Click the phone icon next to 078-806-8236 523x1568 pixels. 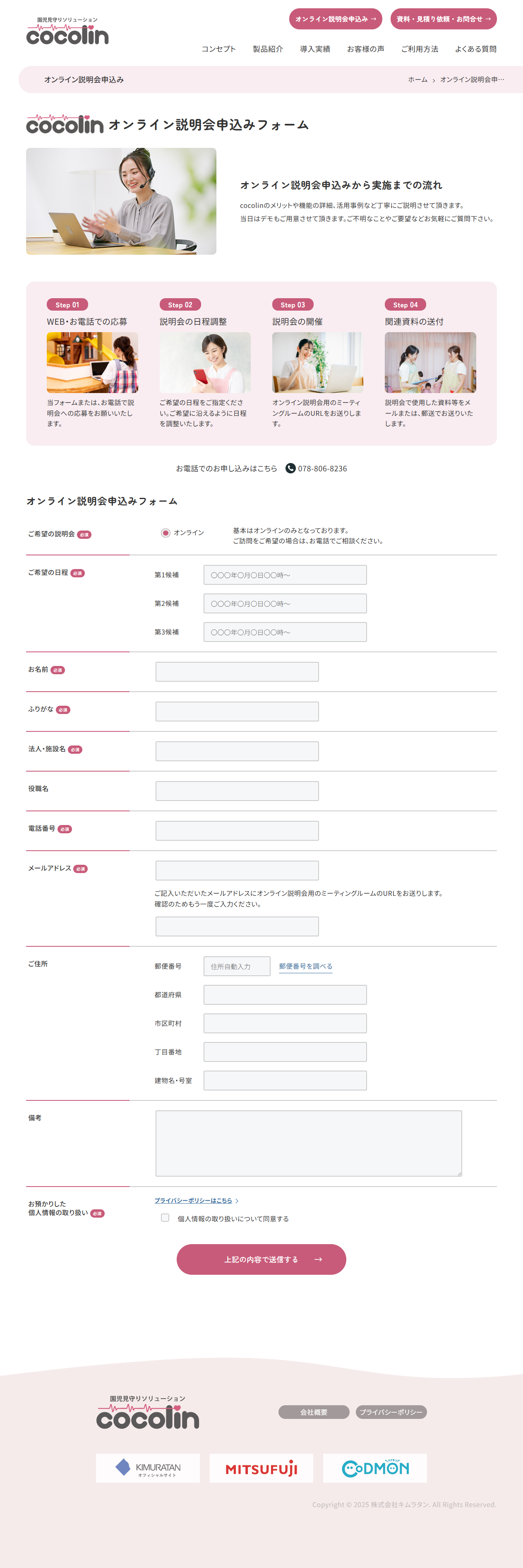(x=291, y=468)
